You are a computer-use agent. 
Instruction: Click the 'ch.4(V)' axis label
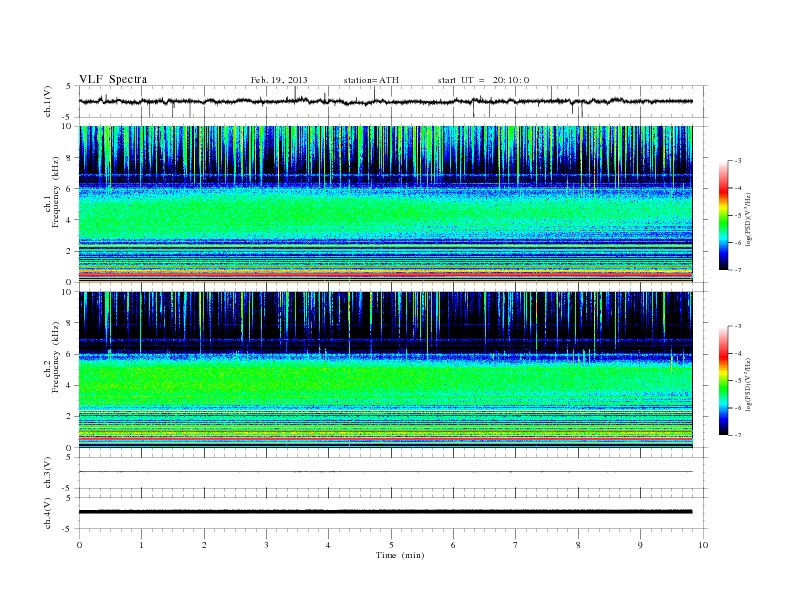pos(48,513)
